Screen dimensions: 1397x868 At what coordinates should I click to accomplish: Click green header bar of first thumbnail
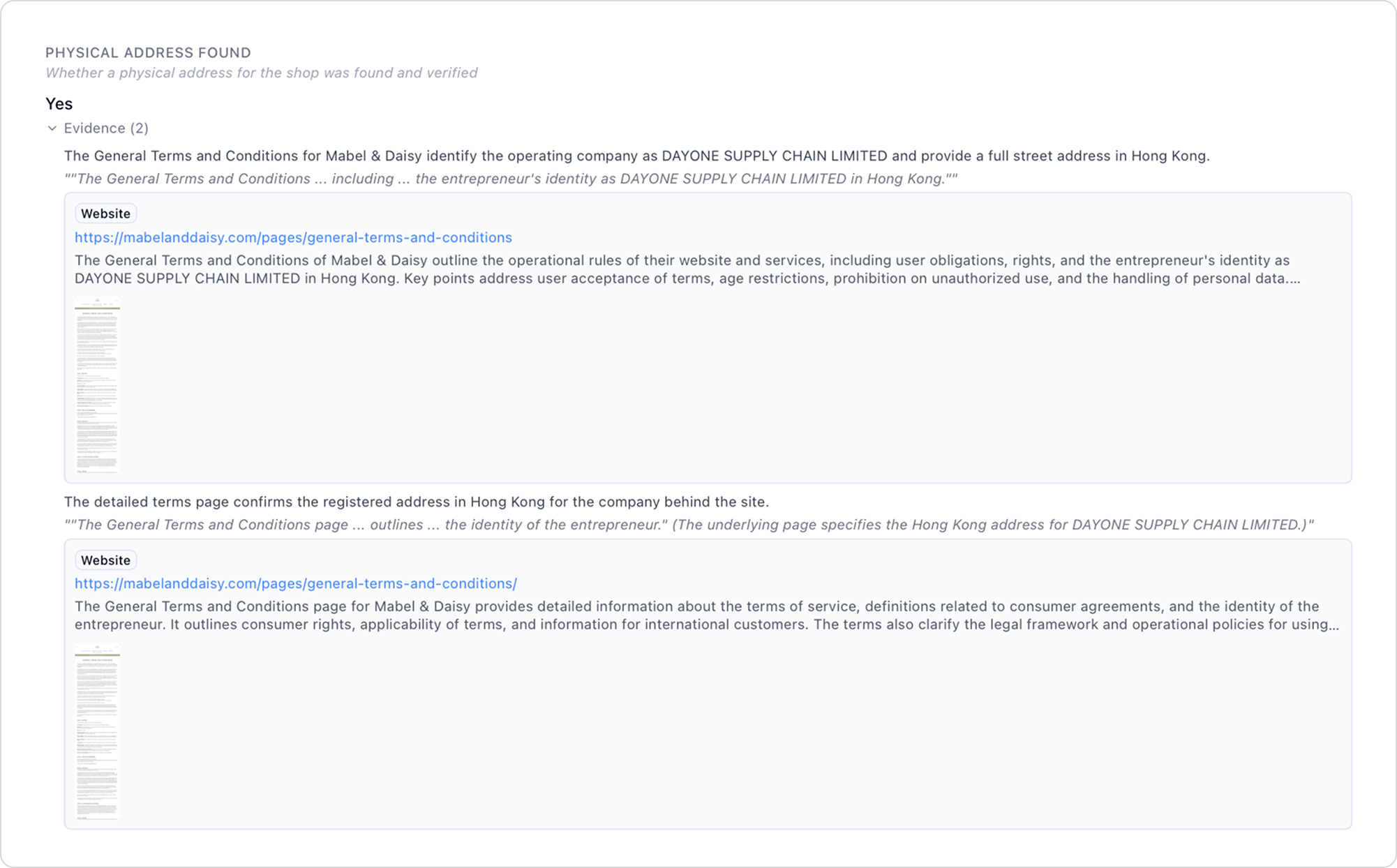97,308
